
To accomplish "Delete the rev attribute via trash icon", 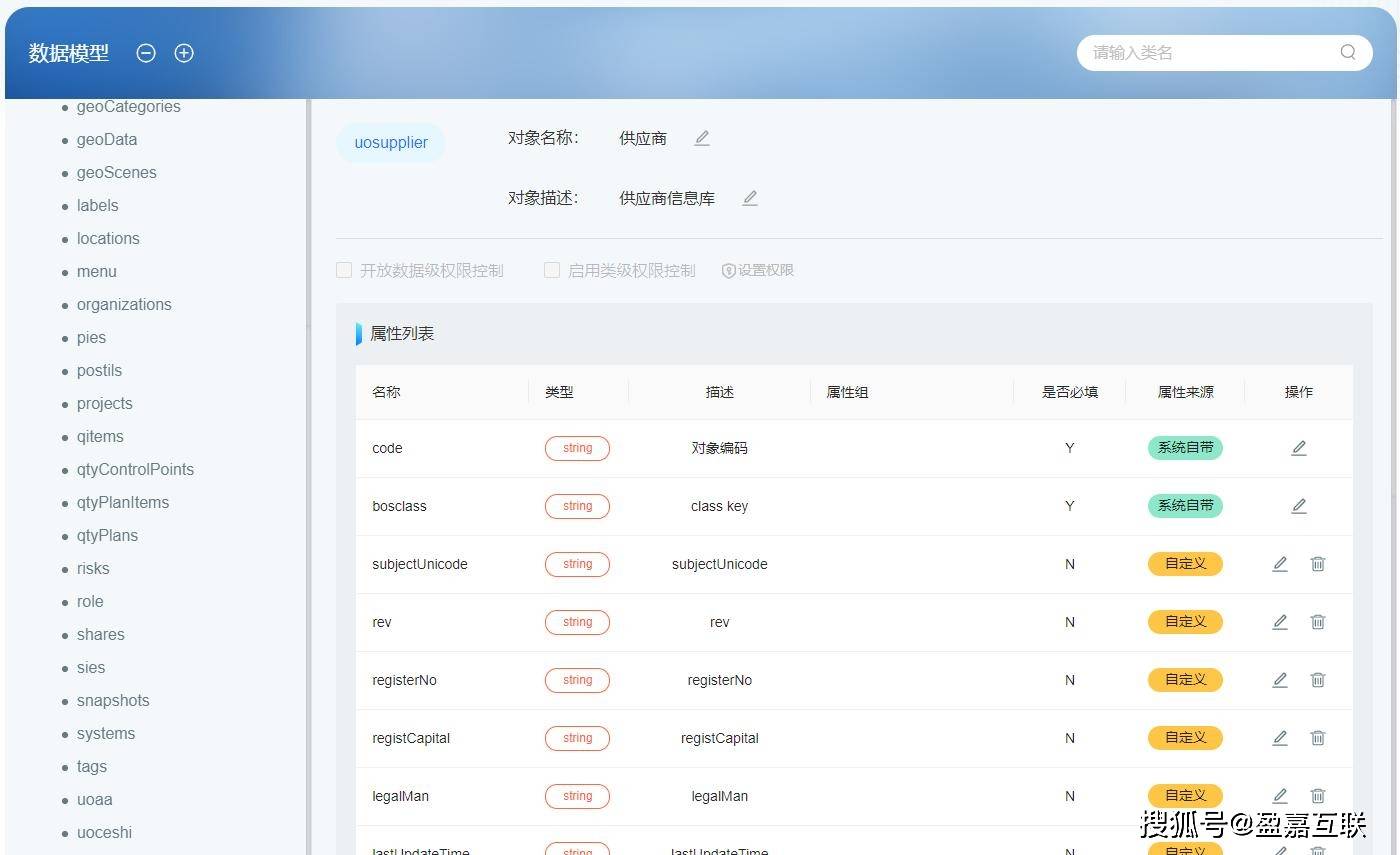I will tap(1317, 621).
